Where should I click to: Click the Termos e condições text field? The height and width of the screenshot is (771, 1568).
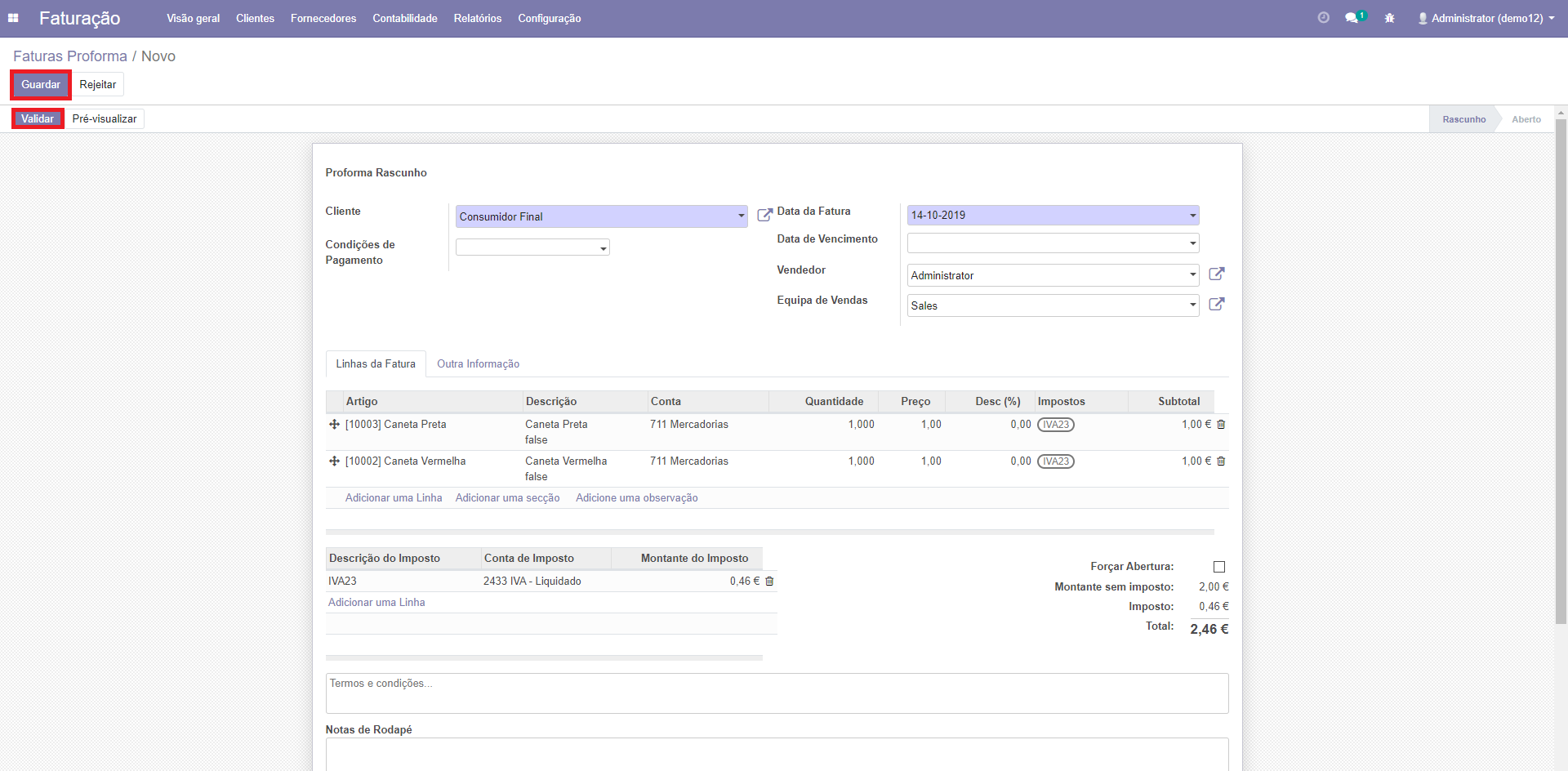(776, 693)
